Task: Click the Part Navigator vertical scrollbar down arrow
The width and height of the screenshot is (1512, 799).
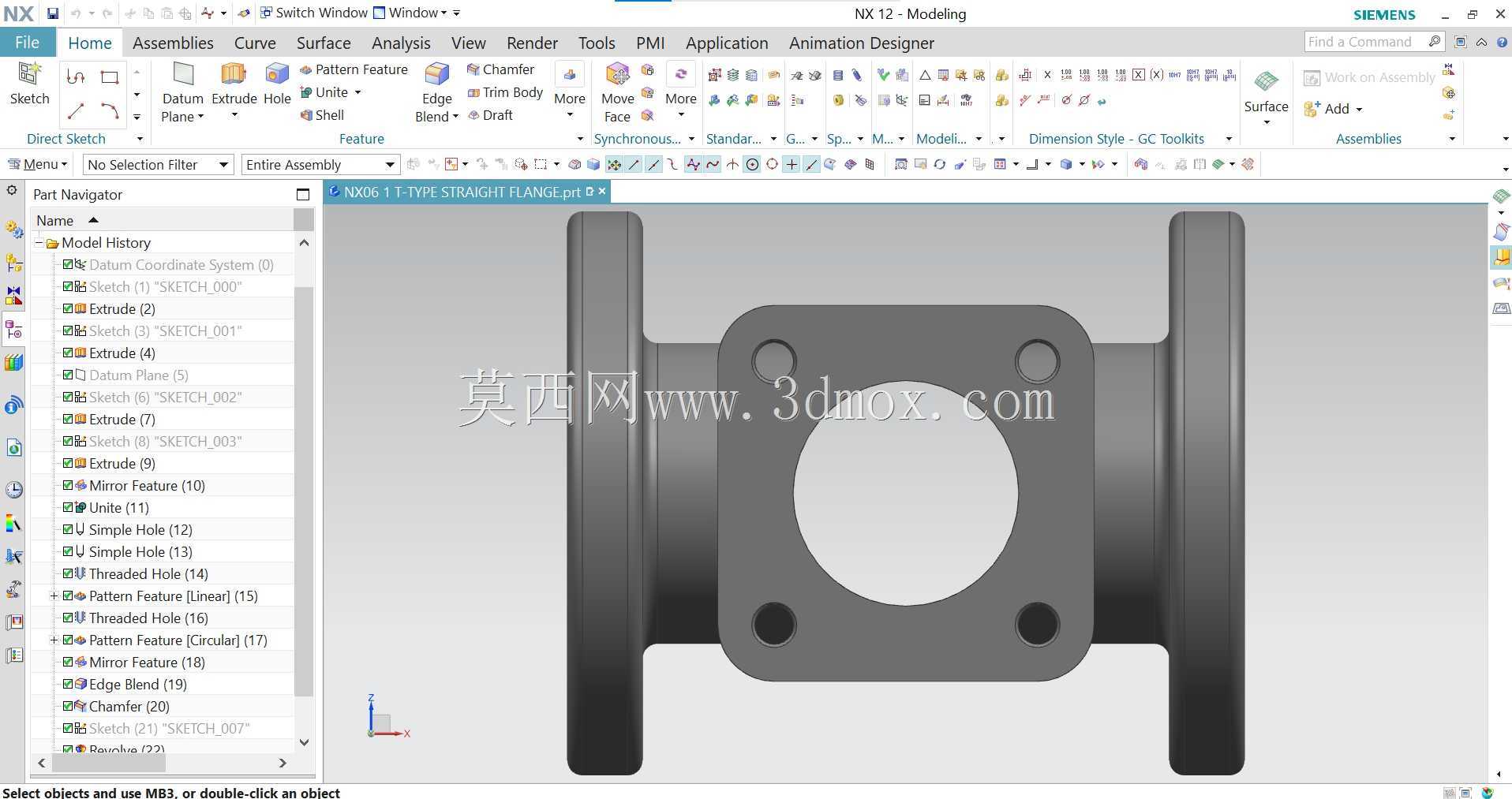Action: (x=304, y=742)
